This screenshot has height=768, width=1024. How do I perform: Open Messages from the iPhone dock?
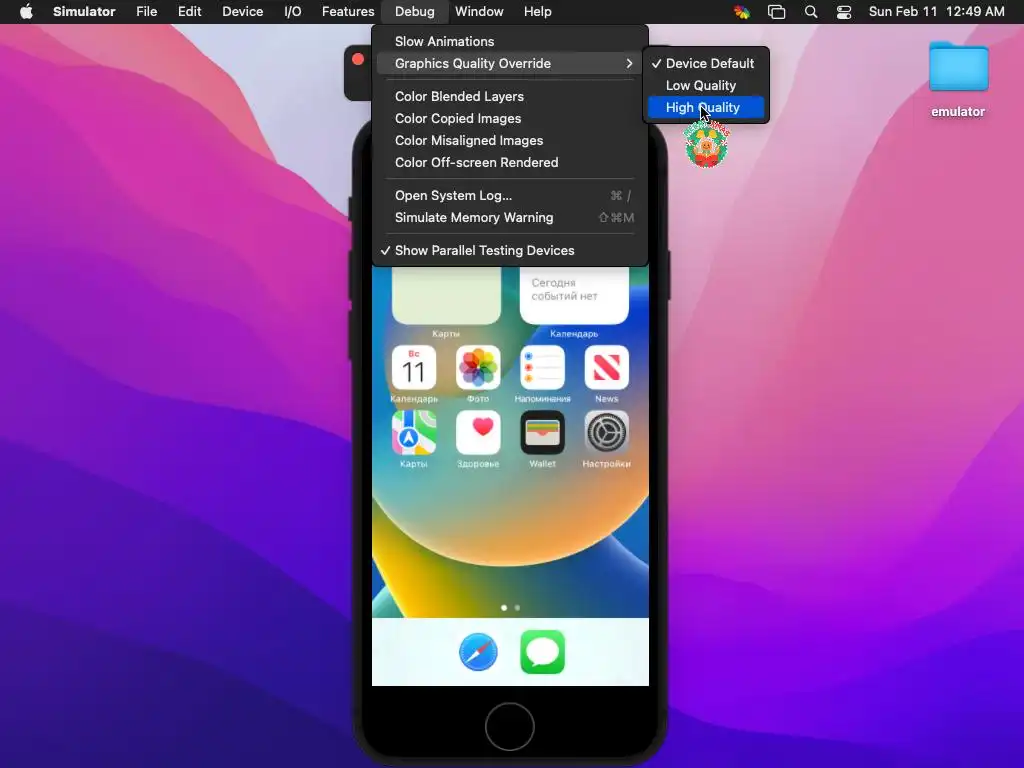pyautogui.click(x=542, y=651)
